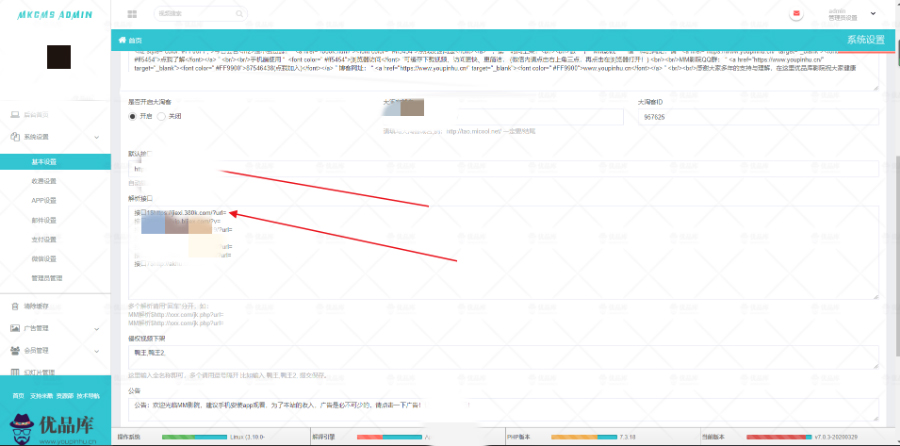900x446 pixels.
Task: Click the 支持米酷 footer link
Action: click(x=41, y=396)
